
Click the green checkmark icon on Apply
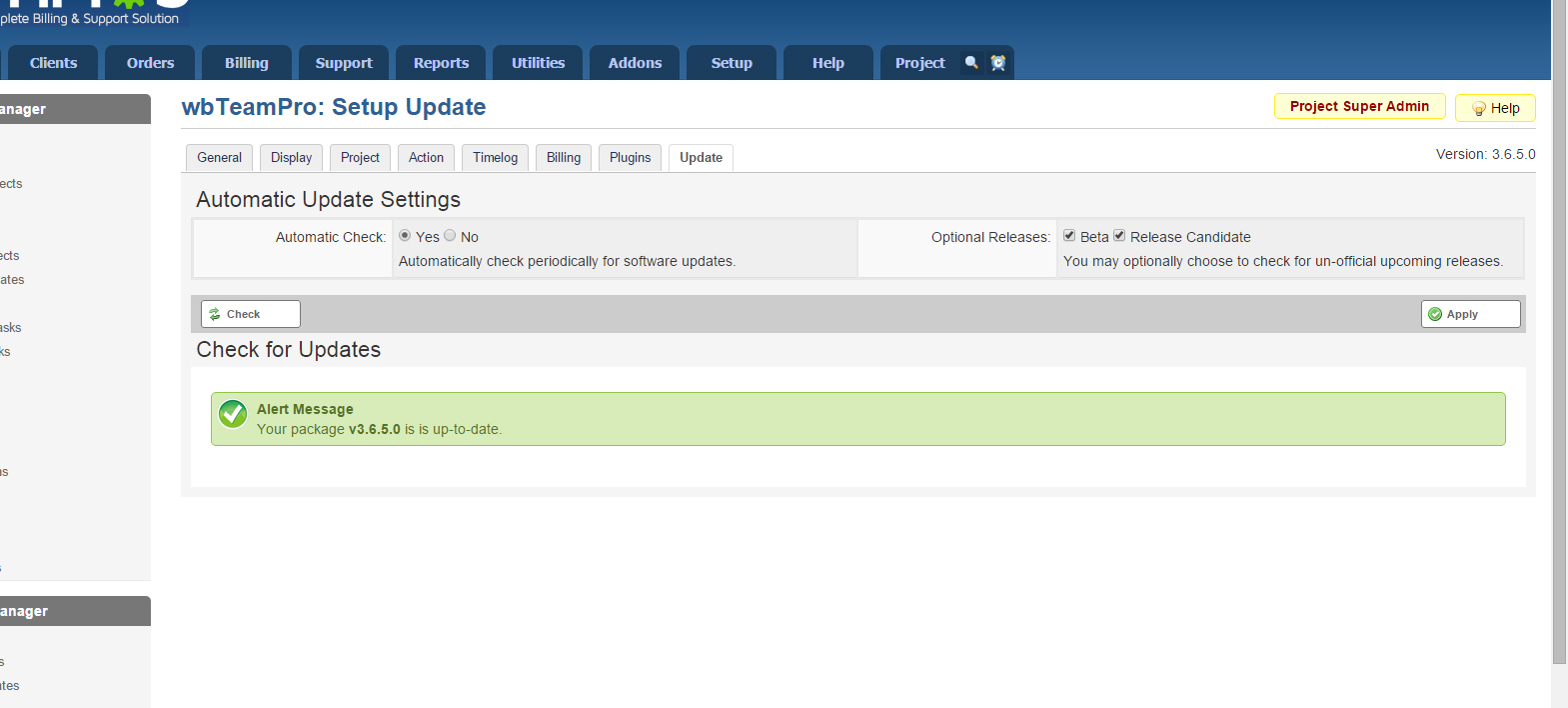(1435, 314)
